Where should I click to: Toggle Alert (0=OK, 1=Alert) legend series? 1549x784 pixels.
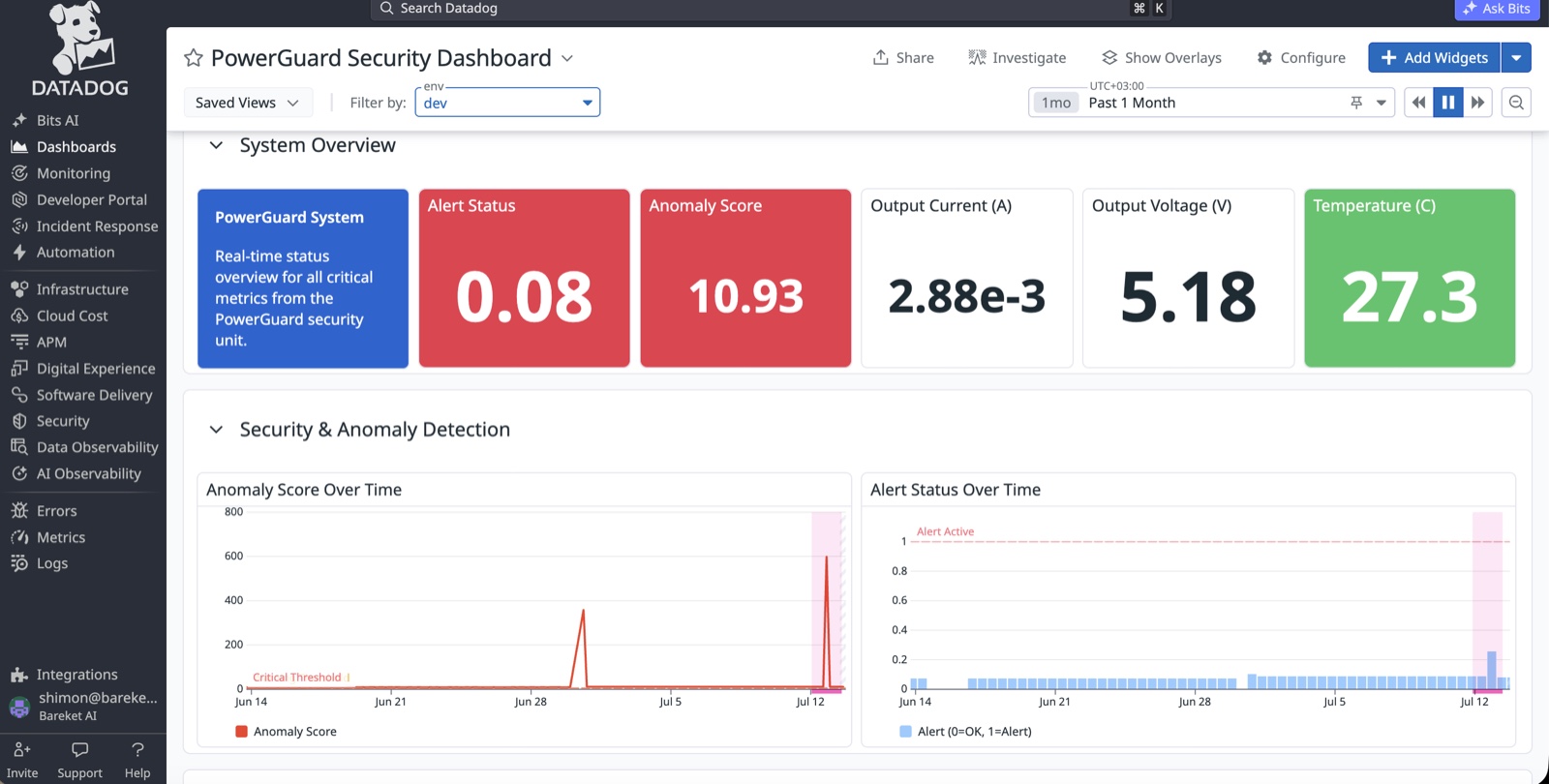pyautogui.click(x=965, y=732)
